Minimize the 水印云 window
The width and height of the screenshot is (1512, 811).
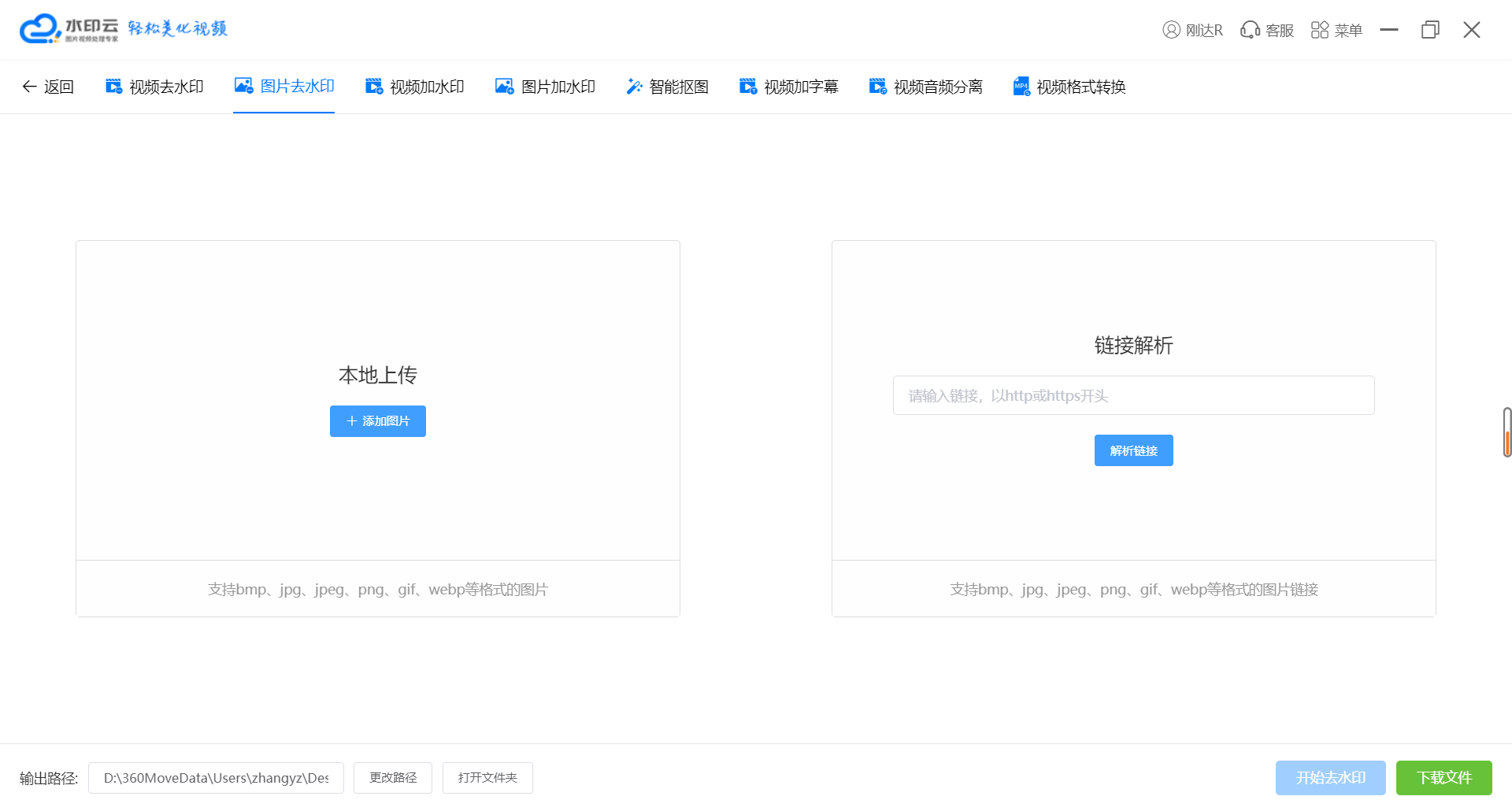click(x=1389, y=30)
